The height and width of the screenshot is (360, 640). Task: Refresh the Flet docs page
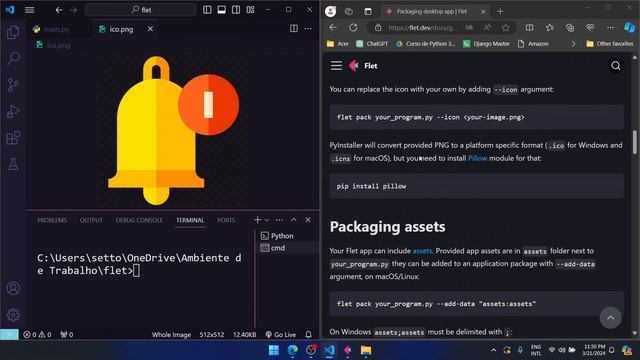tap(353, 27)
